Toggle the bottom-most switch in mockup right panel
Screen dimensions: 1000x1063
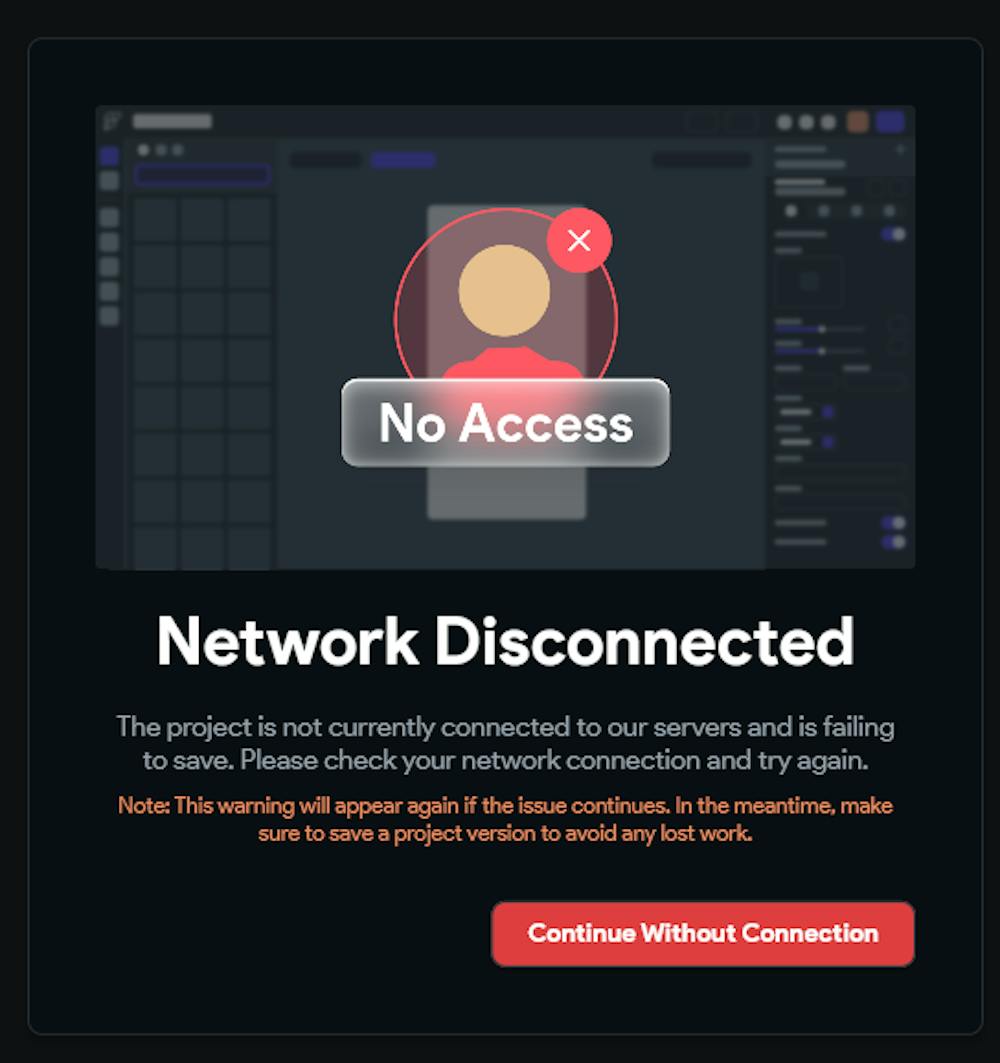pyautogui.click(x=894, y=542)
